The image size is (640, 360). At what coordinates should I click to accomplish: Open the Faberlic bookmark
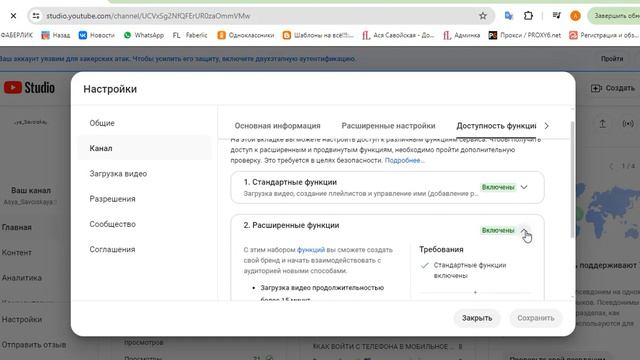(x=190, y=36)
